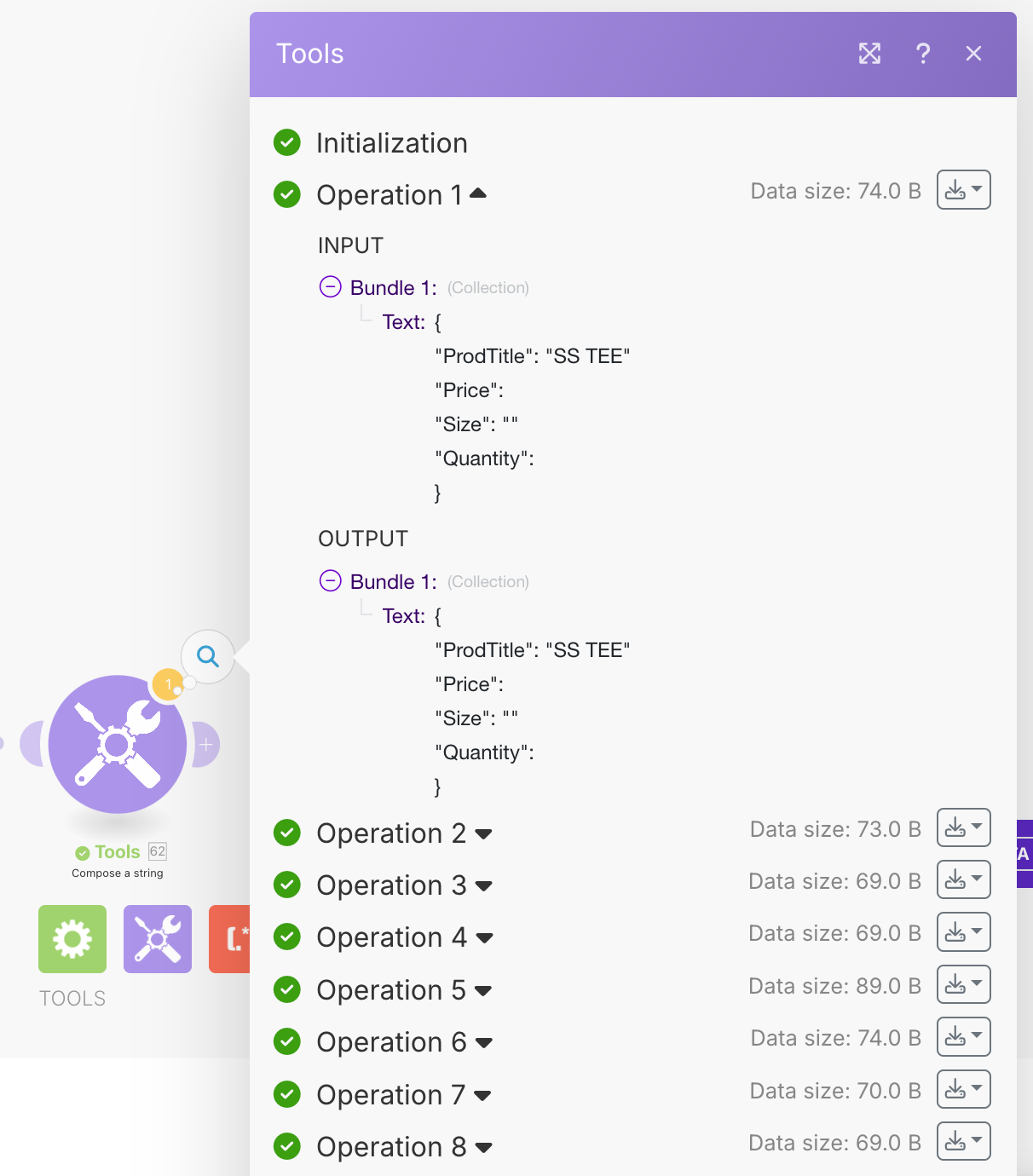Expand the Operation 5 section

tap(483, 990)
